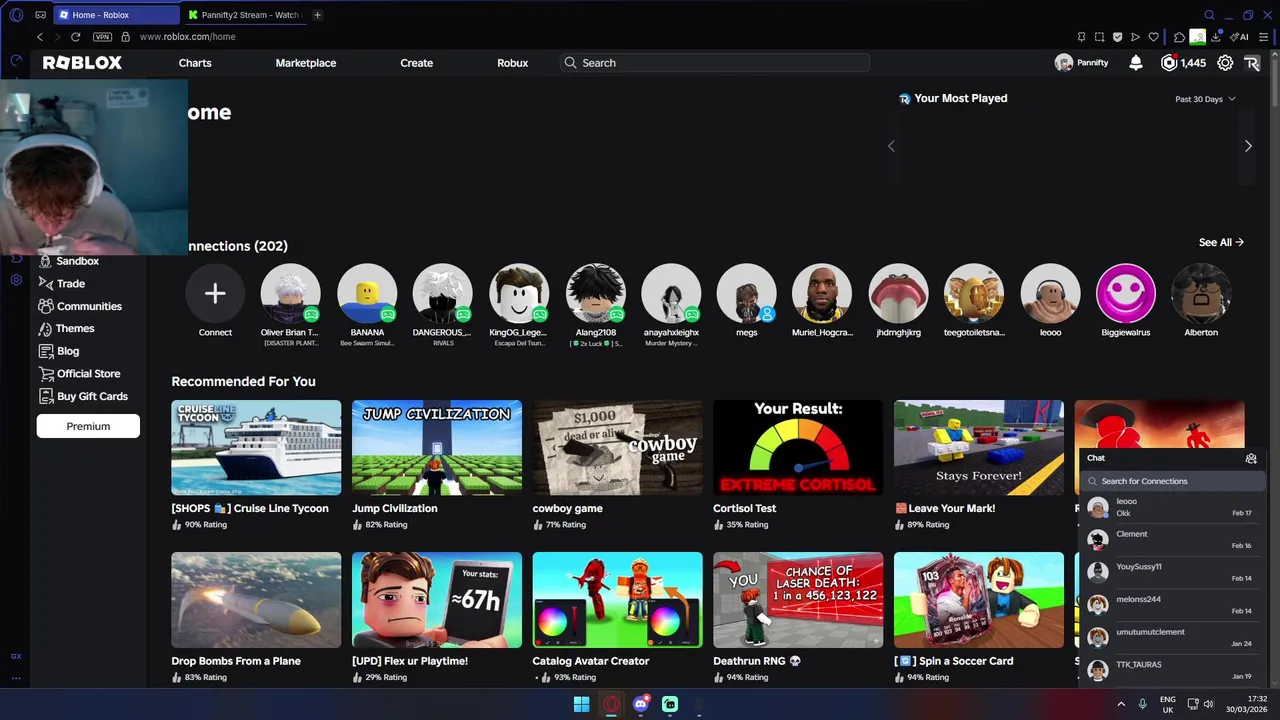
Task: Click the browser address bar URL
Action: coord(188,37)
